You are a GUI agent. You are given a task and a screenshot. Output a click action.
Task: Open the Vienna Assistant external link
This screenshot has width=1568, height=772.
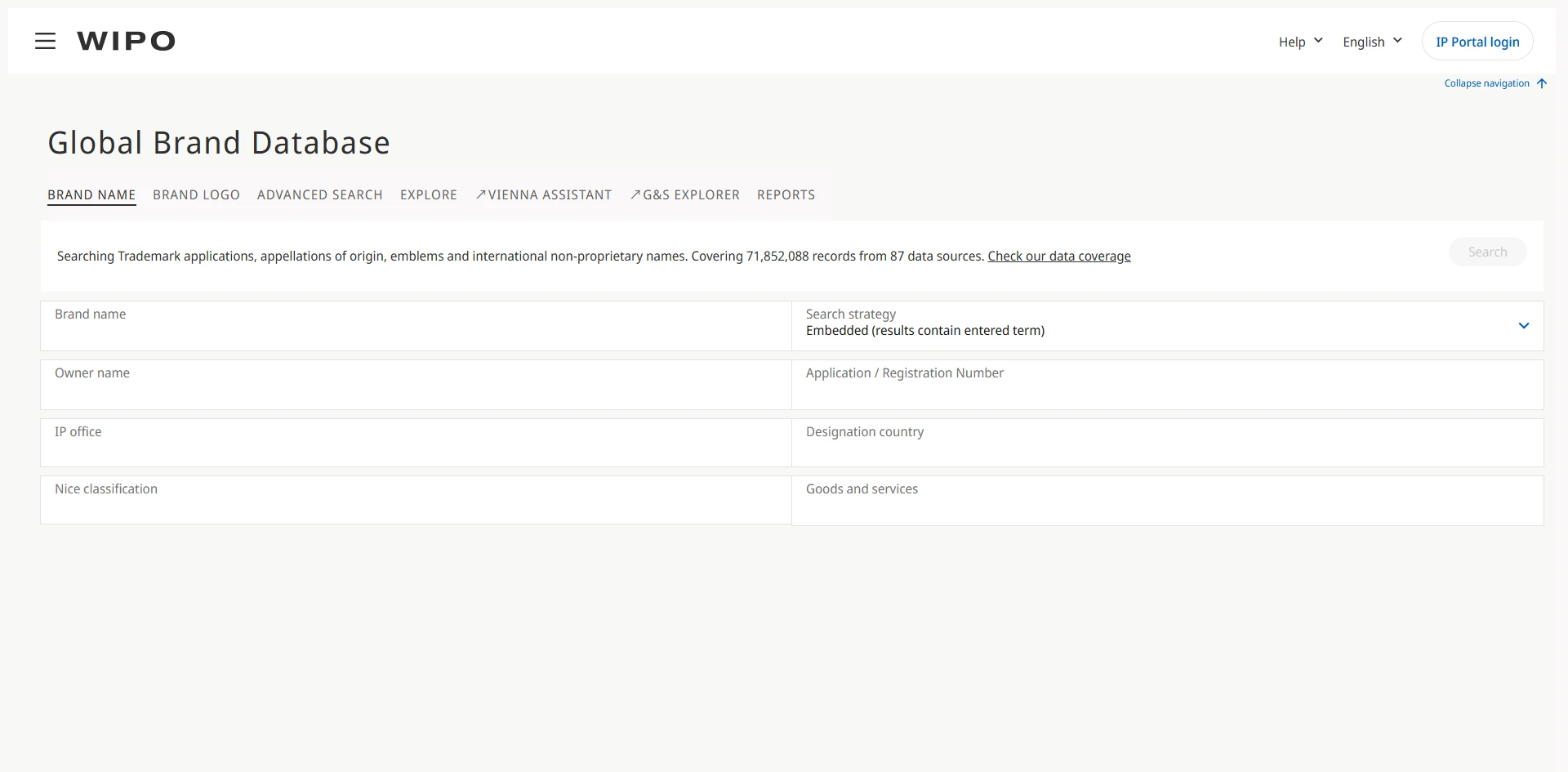(x=543, y=195)
